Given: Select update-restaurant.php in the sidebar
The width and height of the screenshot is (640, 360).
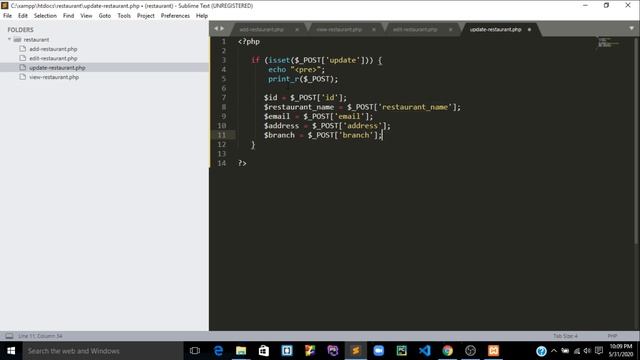Looking at the screenshot, I should point(57,68).
